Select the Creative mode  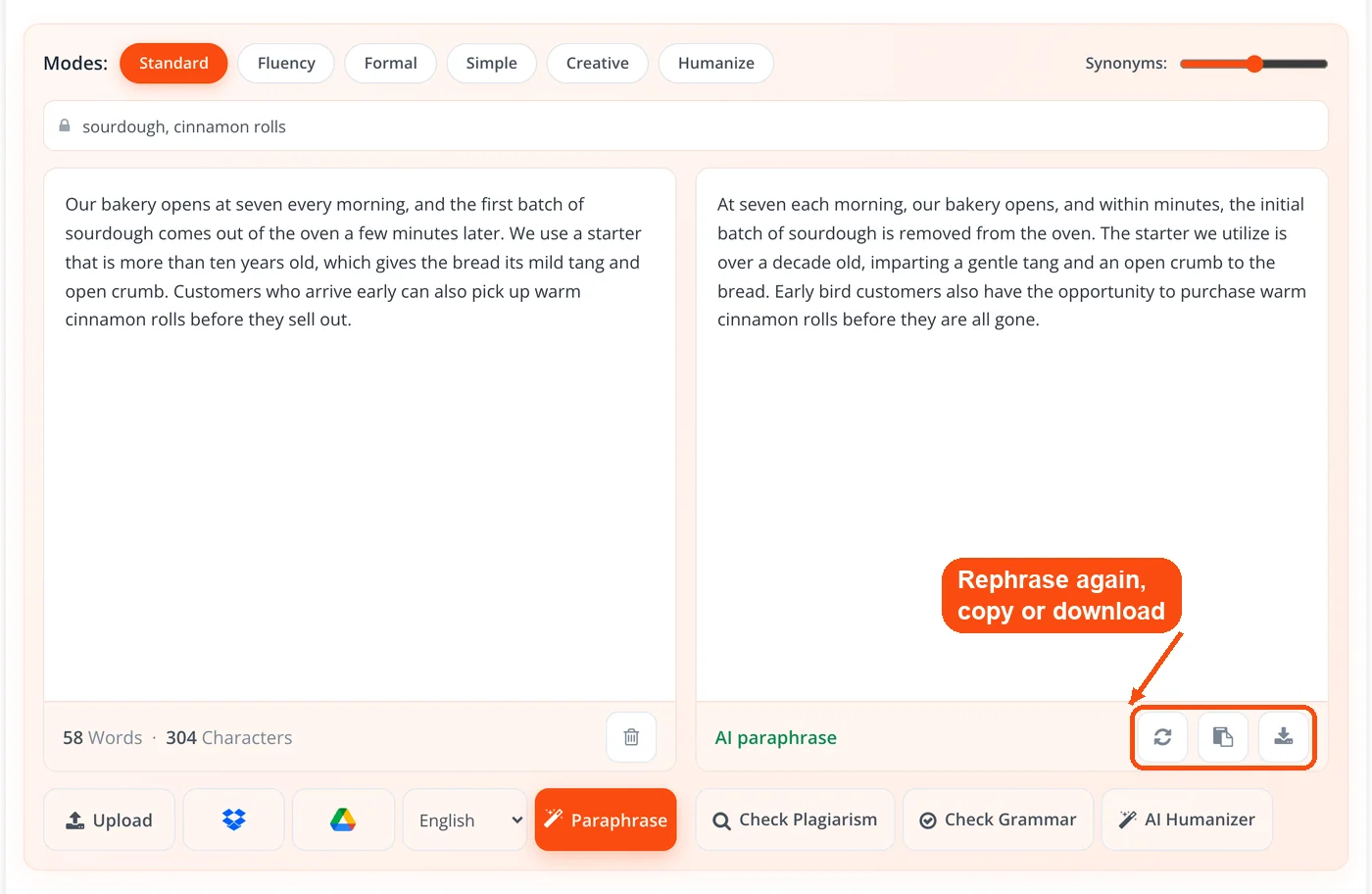point(598,64)
